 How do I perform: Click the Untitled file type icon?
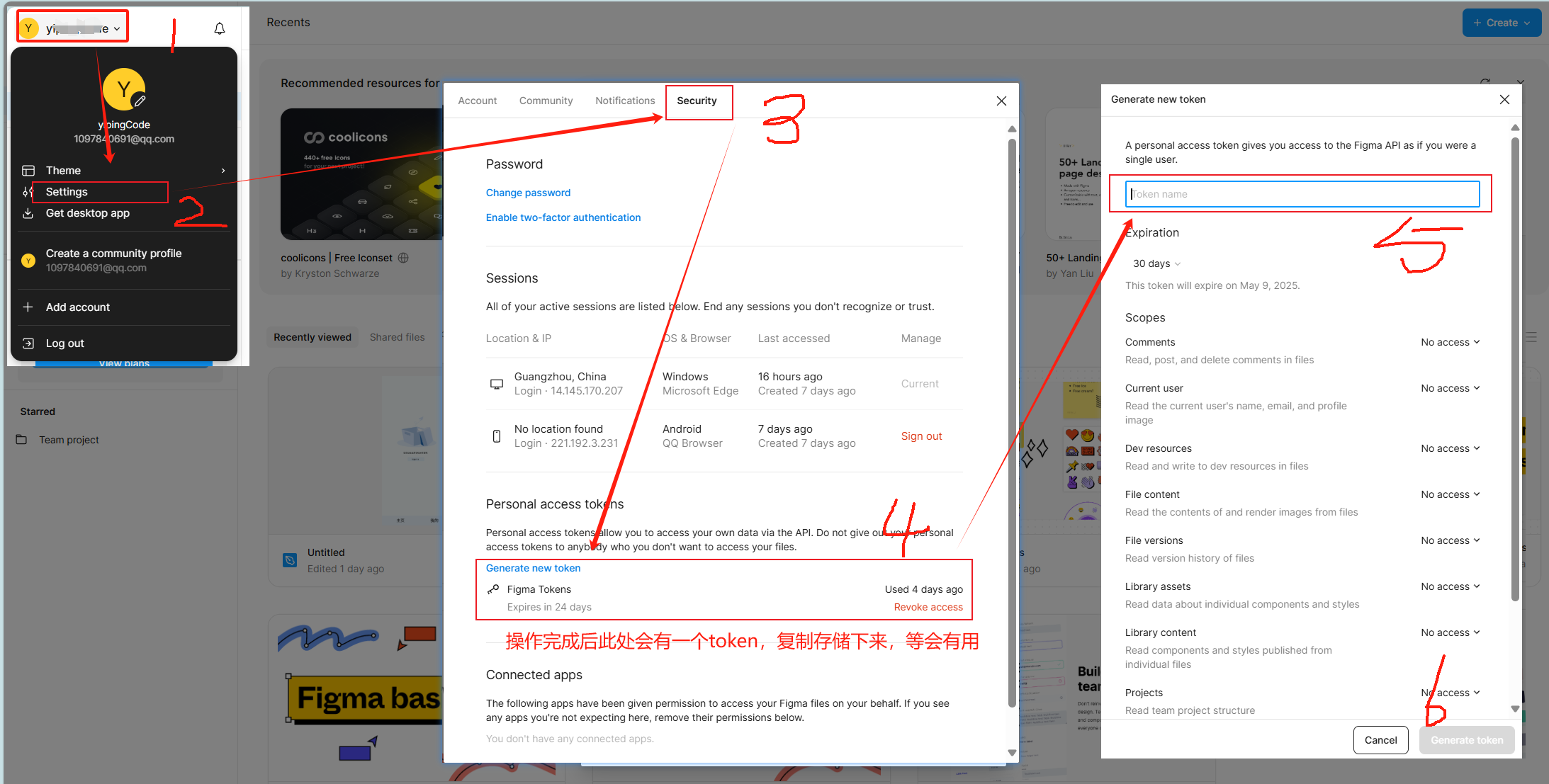[x=290, y=560]
